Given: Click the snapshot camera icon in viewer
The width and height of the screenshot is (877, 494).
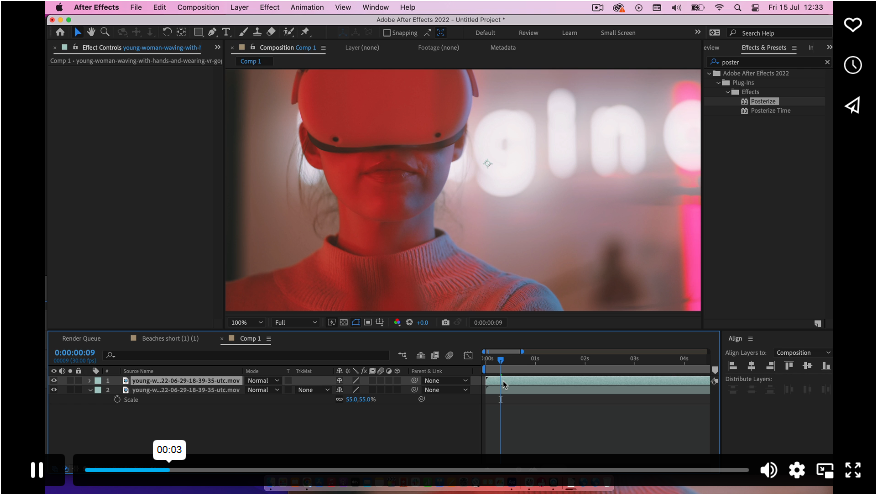Looking at the screenshot, I should pos(445,322).
